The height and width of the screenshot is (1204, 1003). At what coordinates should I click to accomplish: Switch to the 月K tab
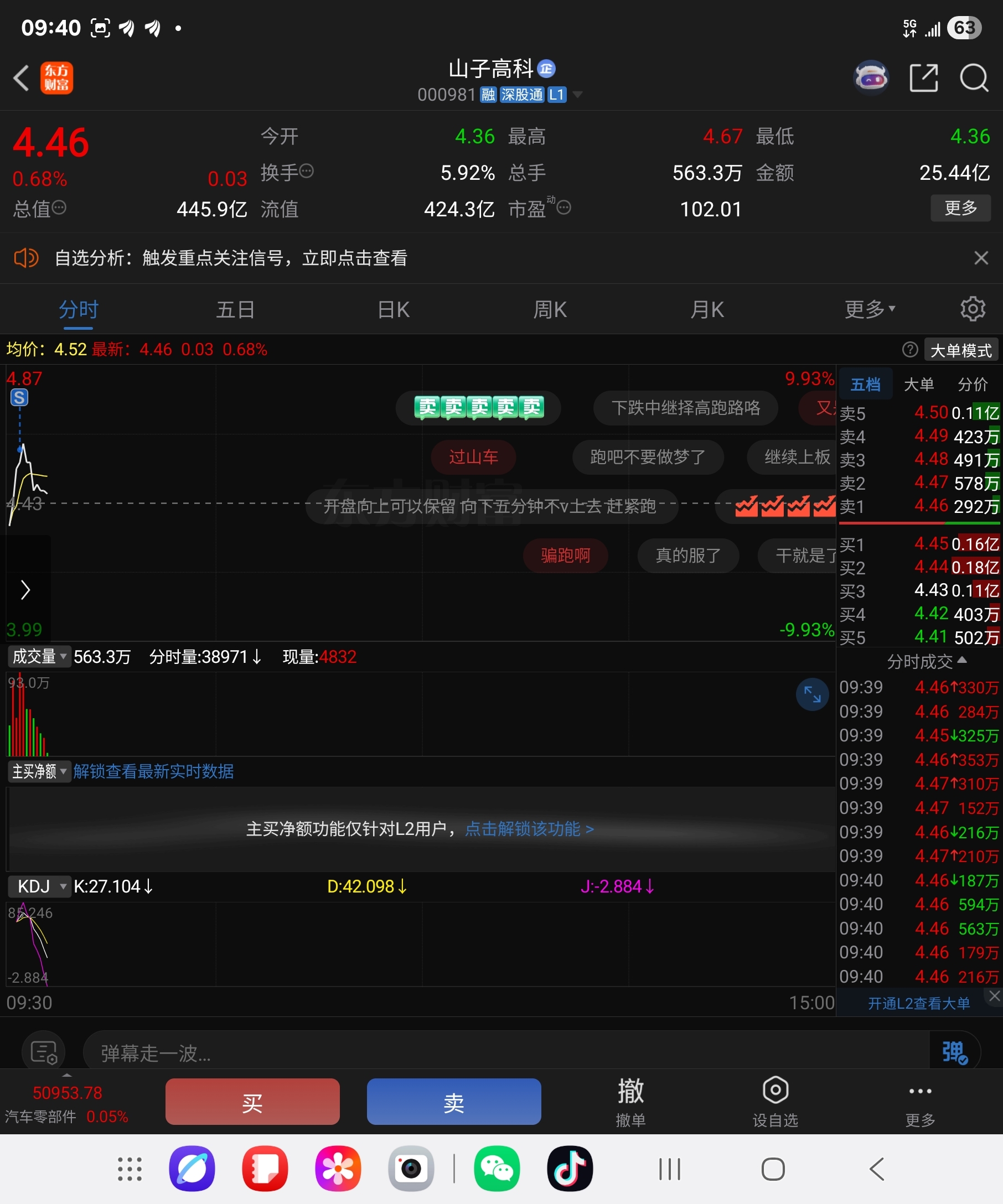(x=707, y=310)
